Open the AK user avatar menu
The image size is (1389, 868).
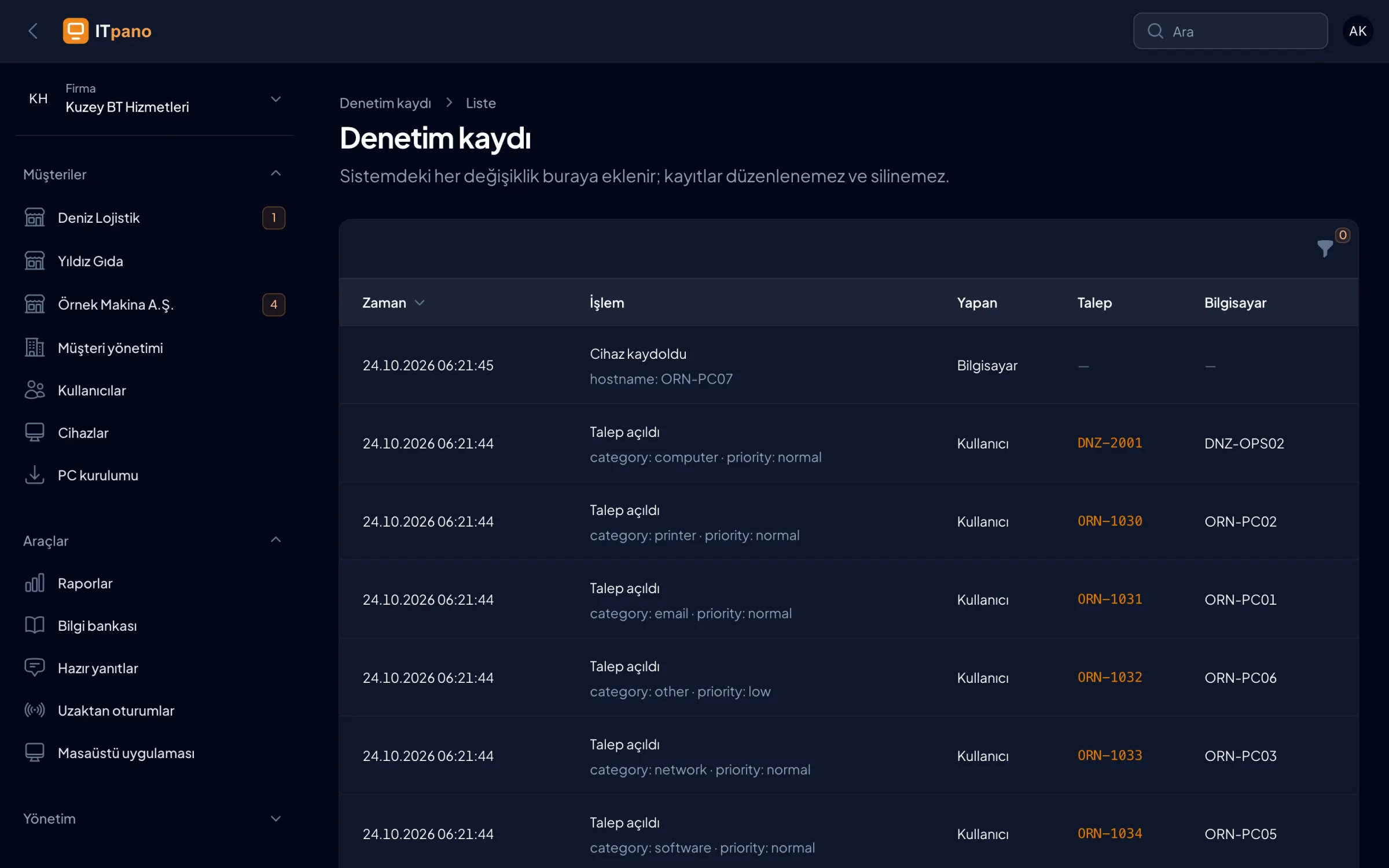tap(1358, 31)
